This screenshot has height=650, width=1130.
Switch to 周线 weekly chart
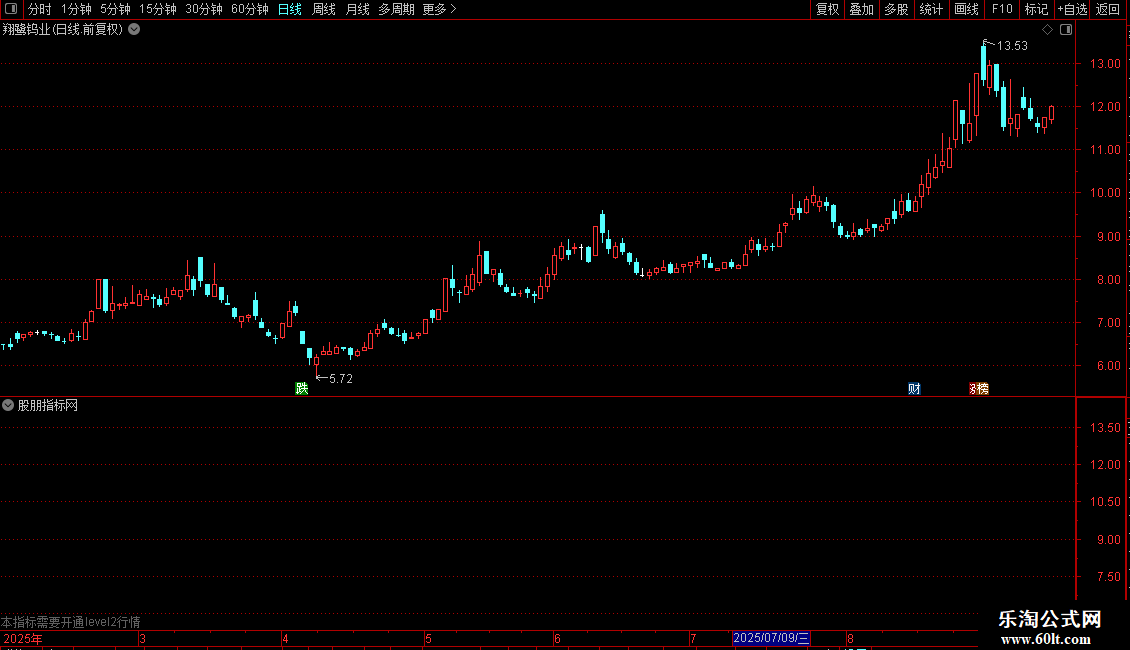pyautogui.click(x=324, y=9)
